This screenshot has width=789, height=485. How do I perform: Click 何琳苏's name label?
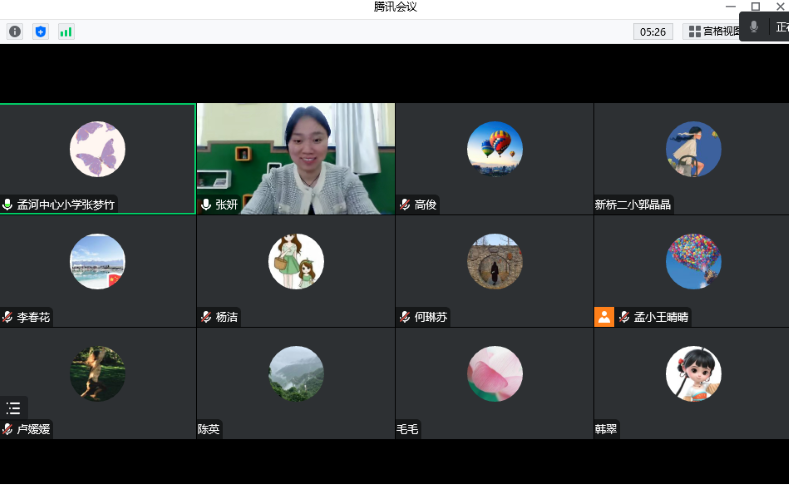(431, 318)
